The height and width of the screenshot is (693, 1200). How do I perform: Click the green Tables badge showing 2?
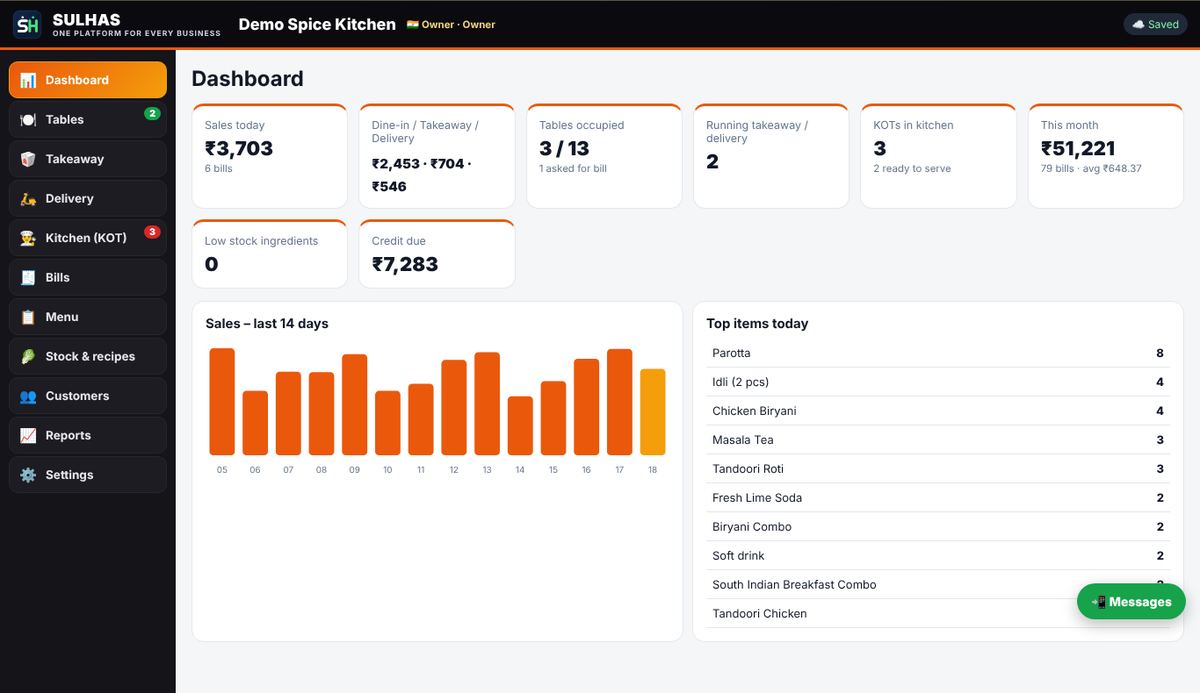[x=152, y=114]
